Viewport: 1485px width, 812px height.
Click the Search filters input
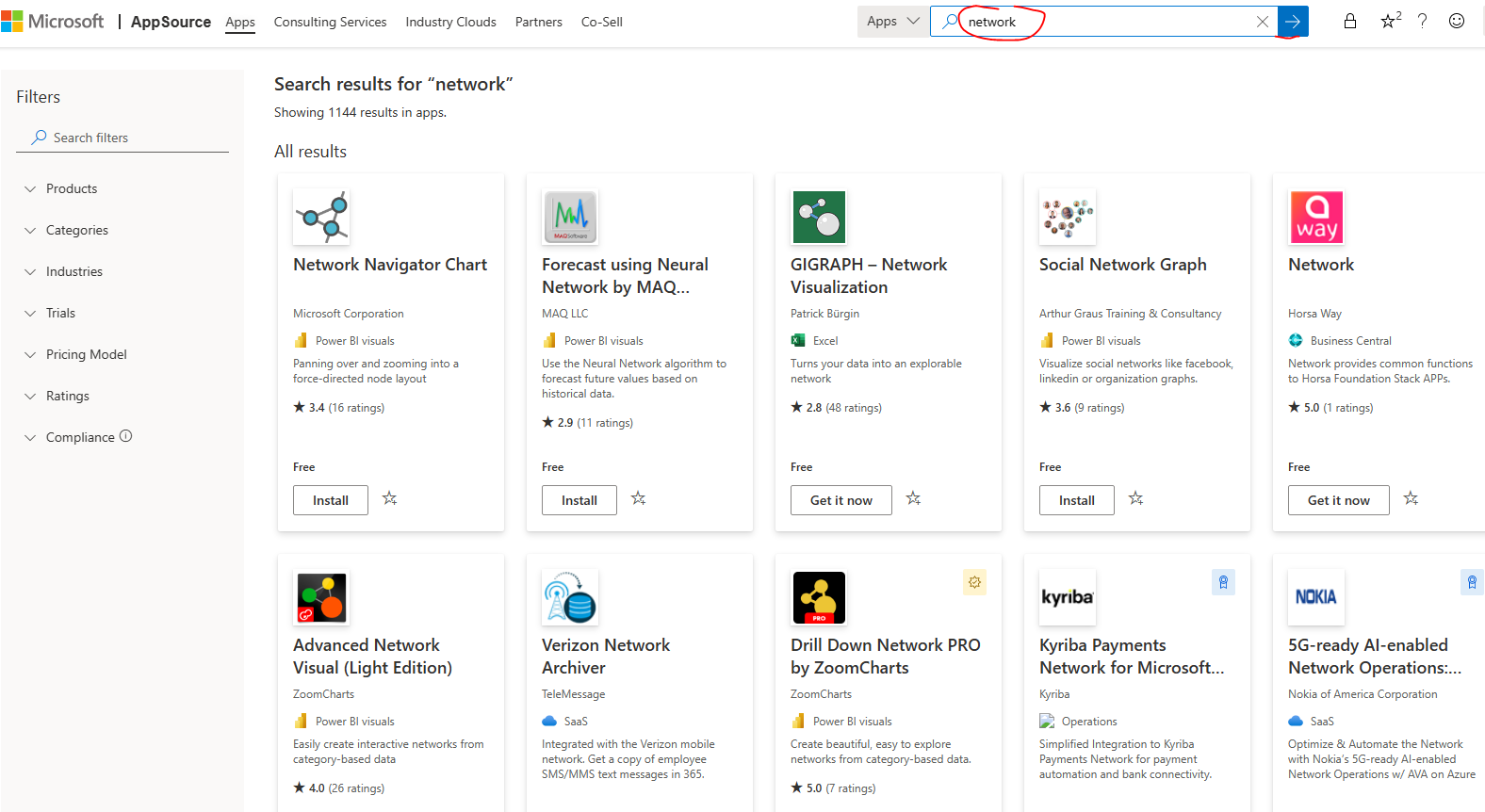click(122, 138)
